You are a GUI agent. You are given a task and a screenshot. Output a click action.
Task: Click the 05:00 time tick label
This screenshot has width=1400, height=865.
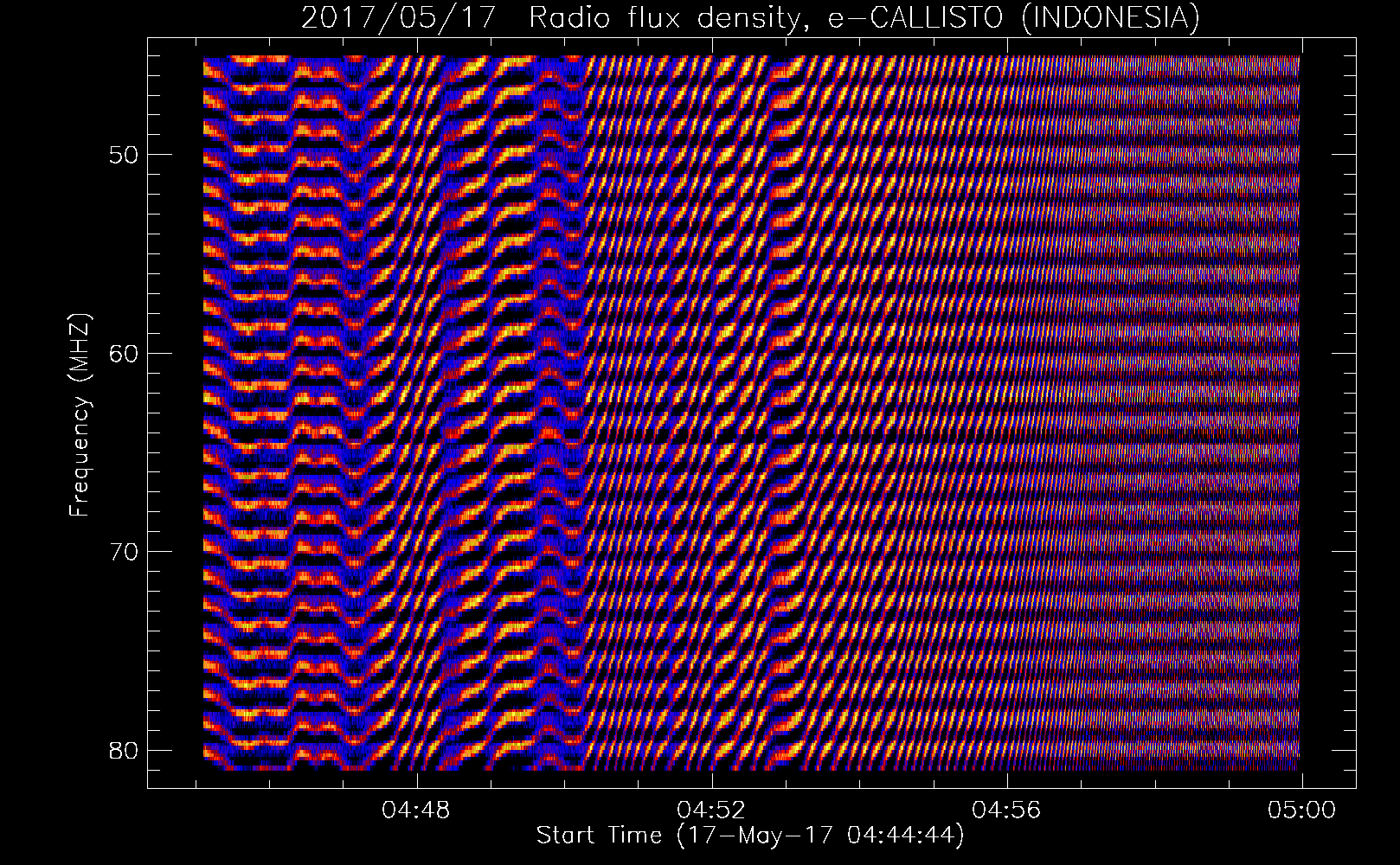point(1301,811)
